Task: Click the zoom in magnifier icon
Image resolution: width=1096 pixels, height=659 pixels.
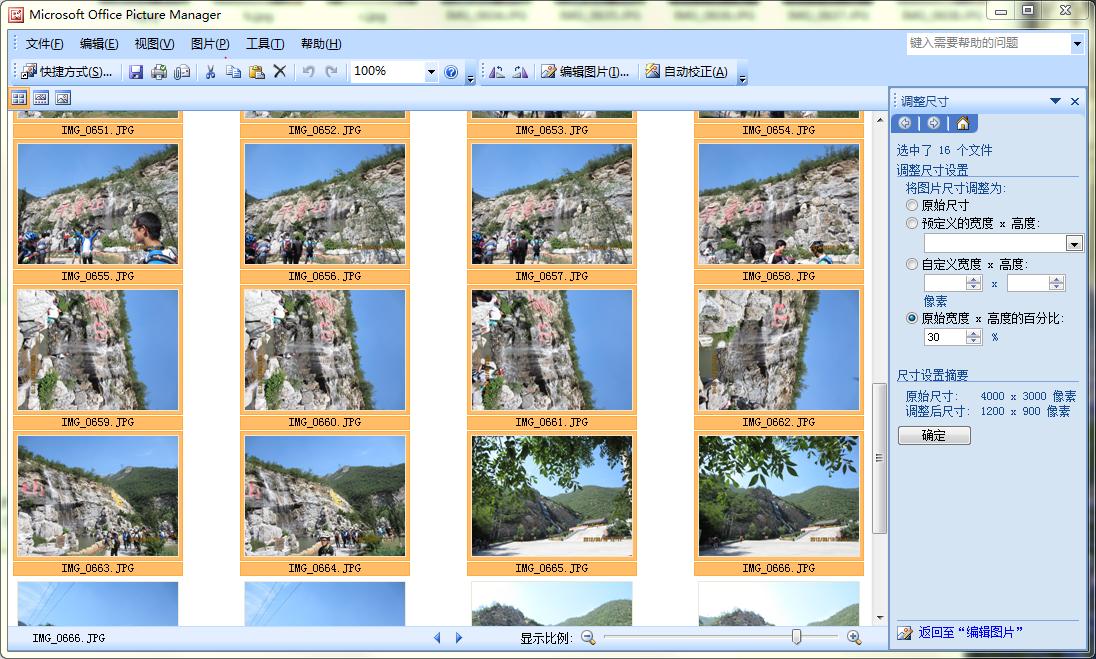Action: (854, 637)
